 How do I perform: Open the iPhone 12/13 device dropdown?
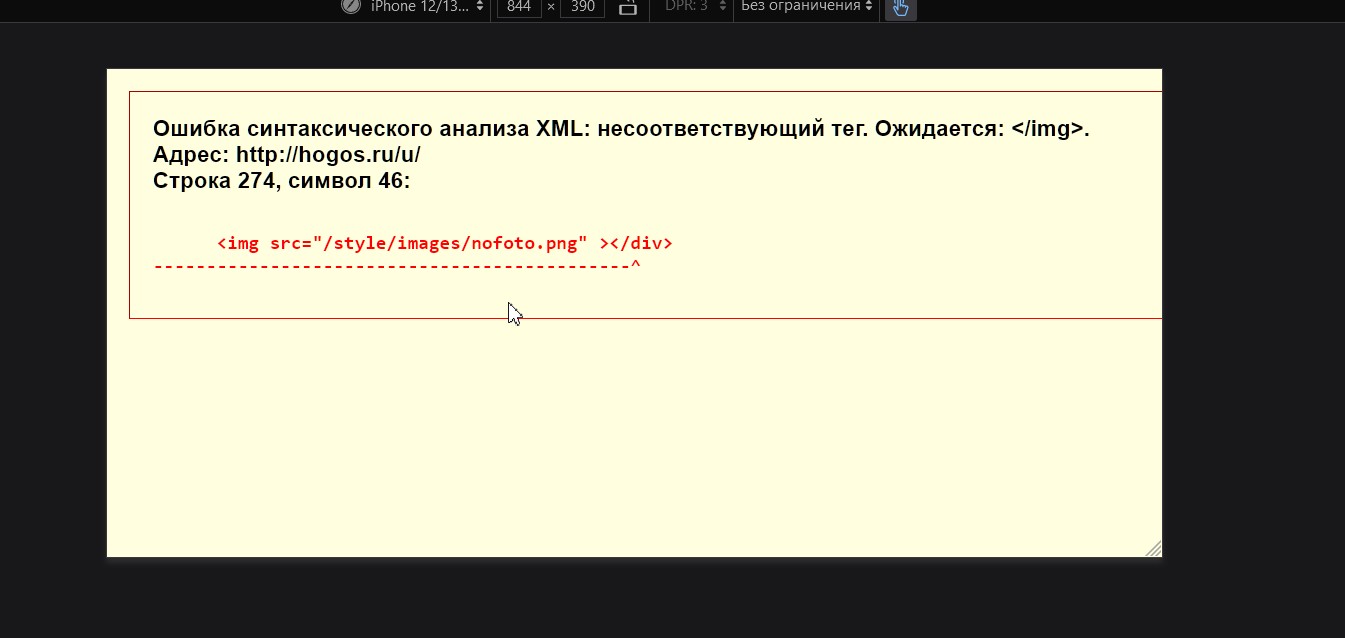(427, 7)
